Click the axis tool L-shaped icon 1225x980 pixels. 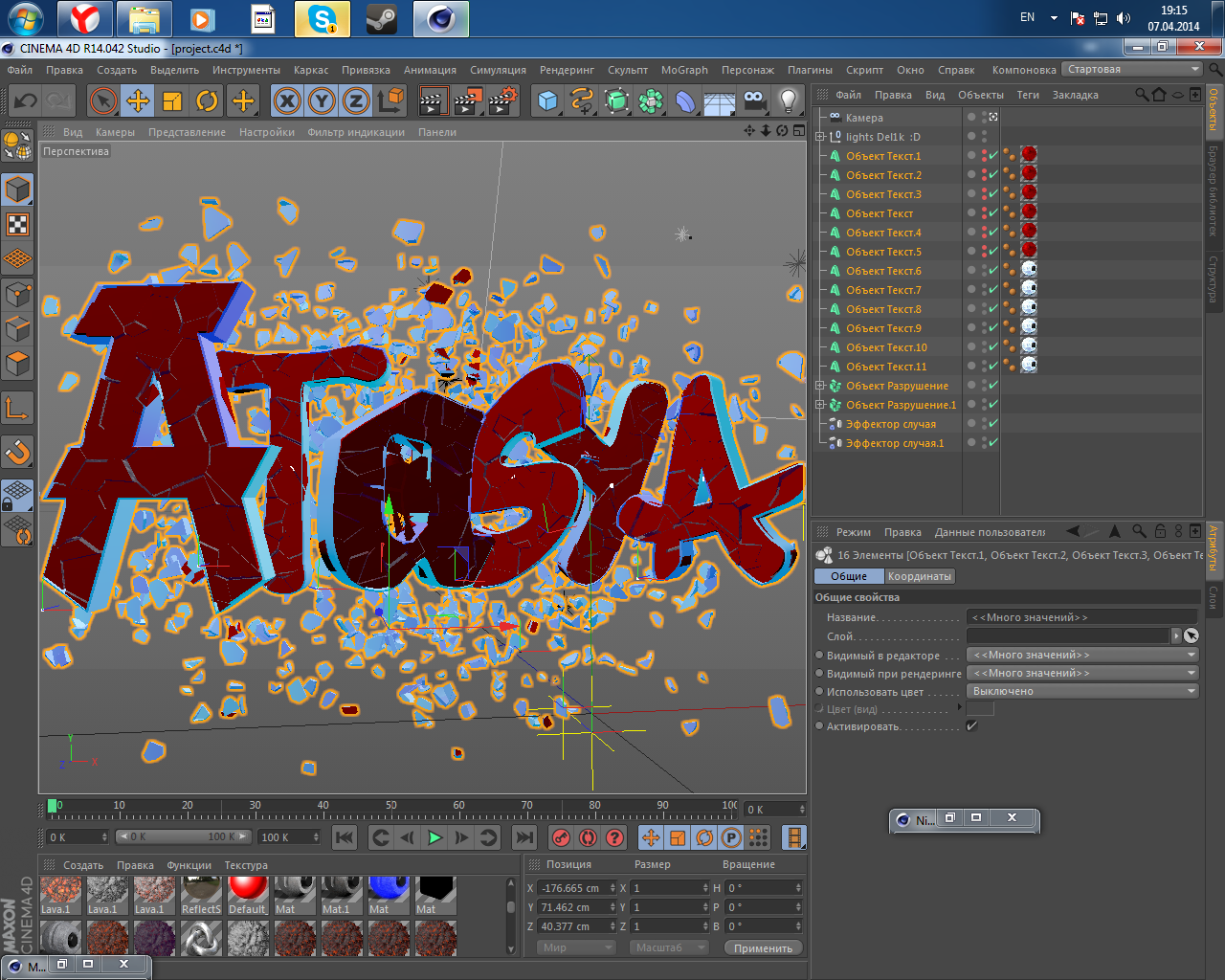coord(17,408)
